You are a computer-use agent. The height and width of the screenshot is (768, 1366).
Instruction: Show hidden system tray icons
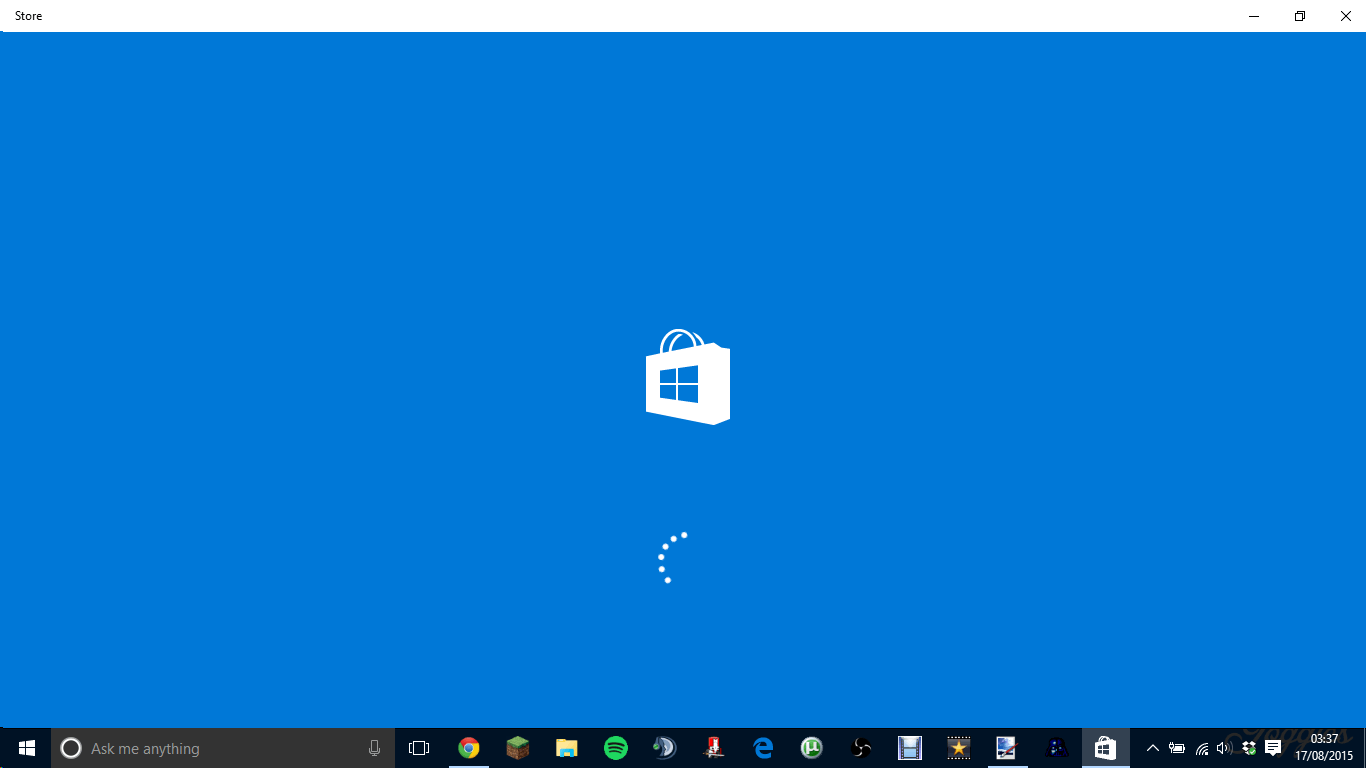1152,748
